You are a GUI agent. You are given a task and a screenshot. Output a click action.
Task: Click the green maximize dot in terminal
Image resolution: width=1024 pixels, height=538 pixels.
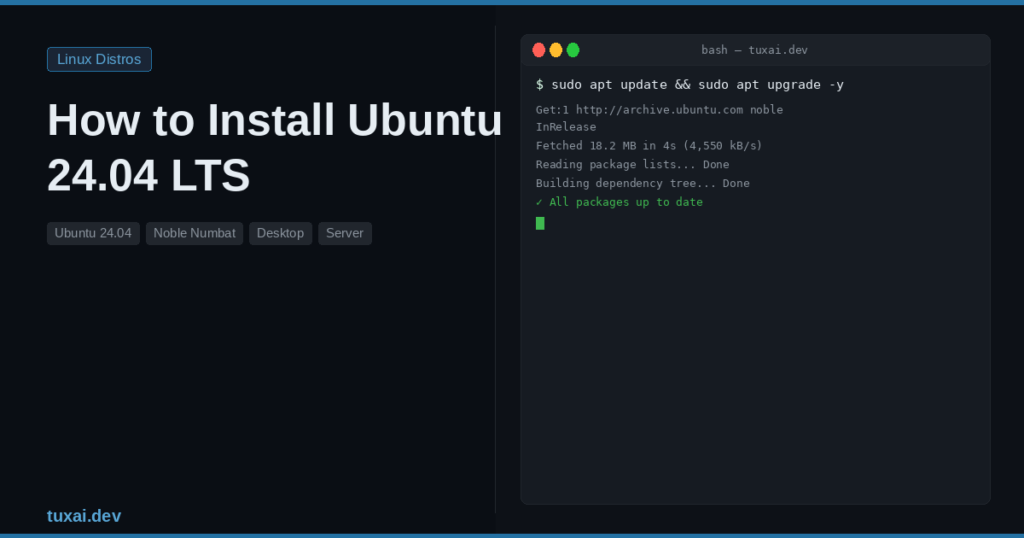pos(573,50)
